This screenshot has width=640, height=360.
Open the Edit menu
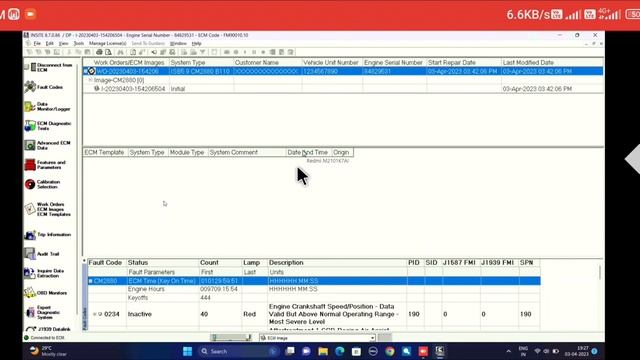(49, 43)
